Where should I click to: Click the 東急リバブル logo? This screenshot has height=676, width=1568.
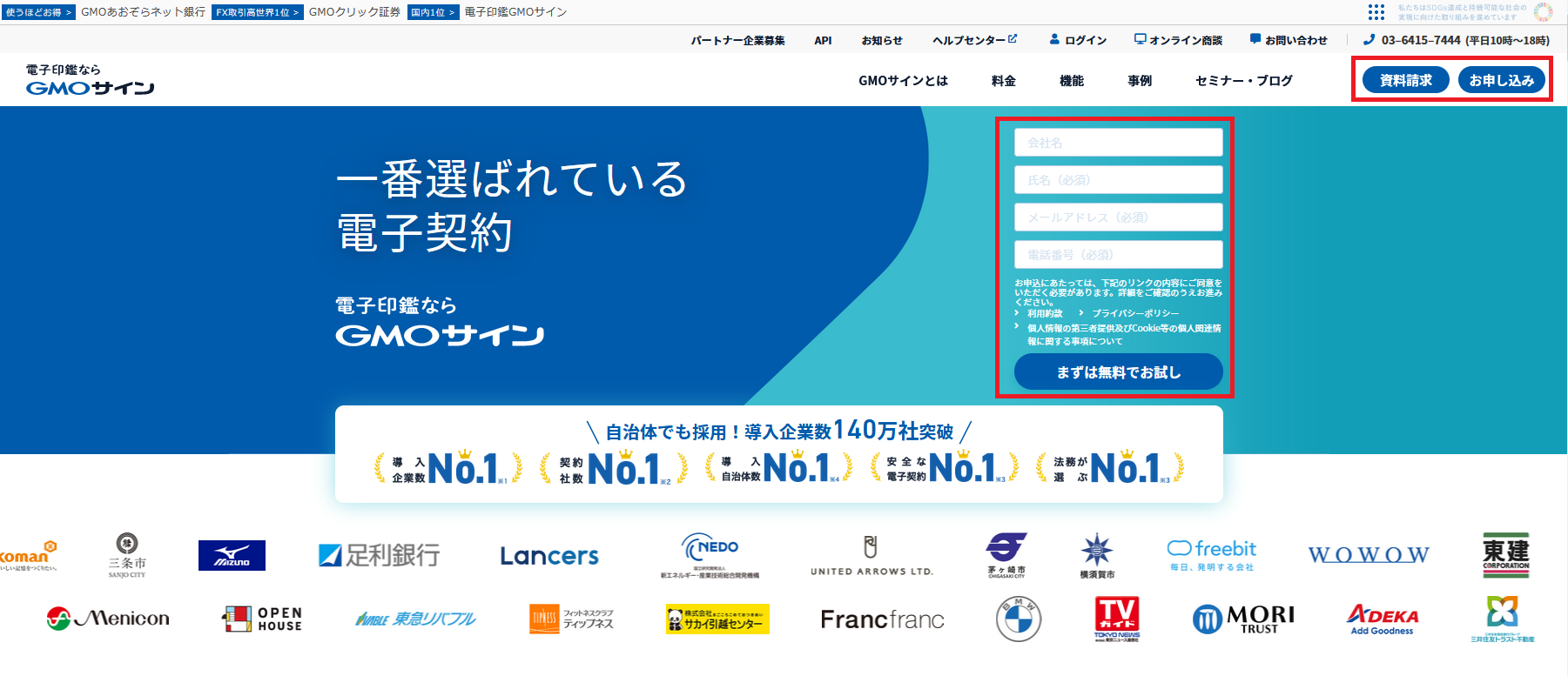coord(416,619)
